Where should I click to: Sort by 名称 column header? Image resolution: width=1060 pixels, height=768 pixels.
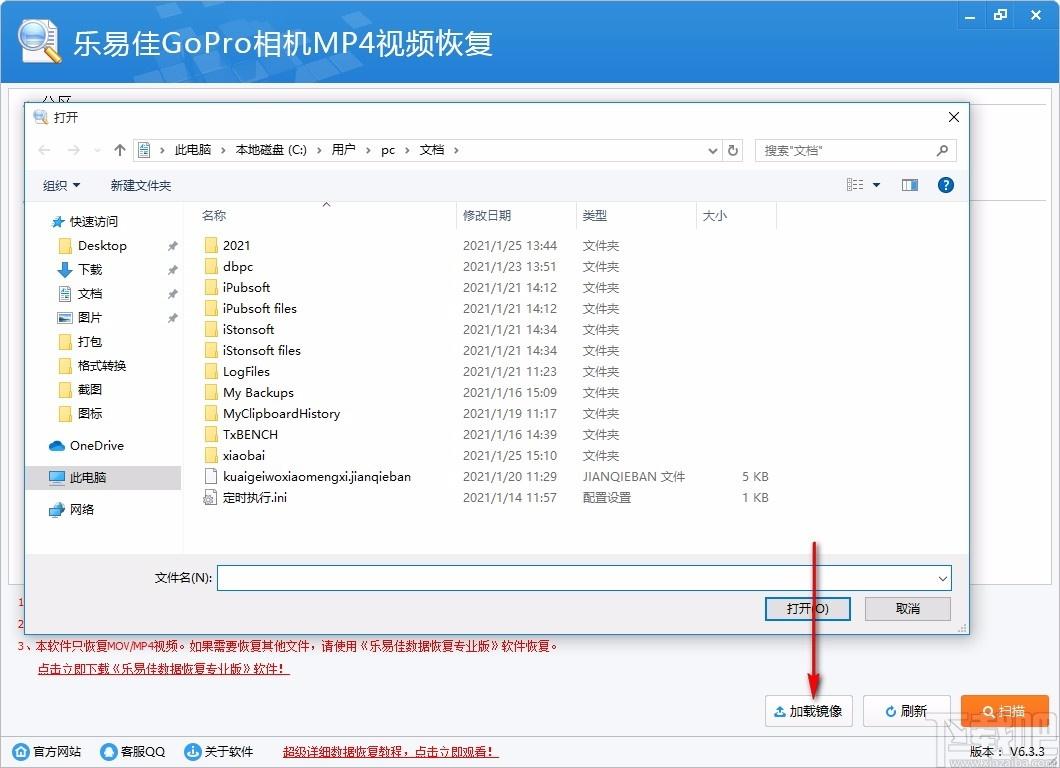pyautogui.click(x=214, y=216)
